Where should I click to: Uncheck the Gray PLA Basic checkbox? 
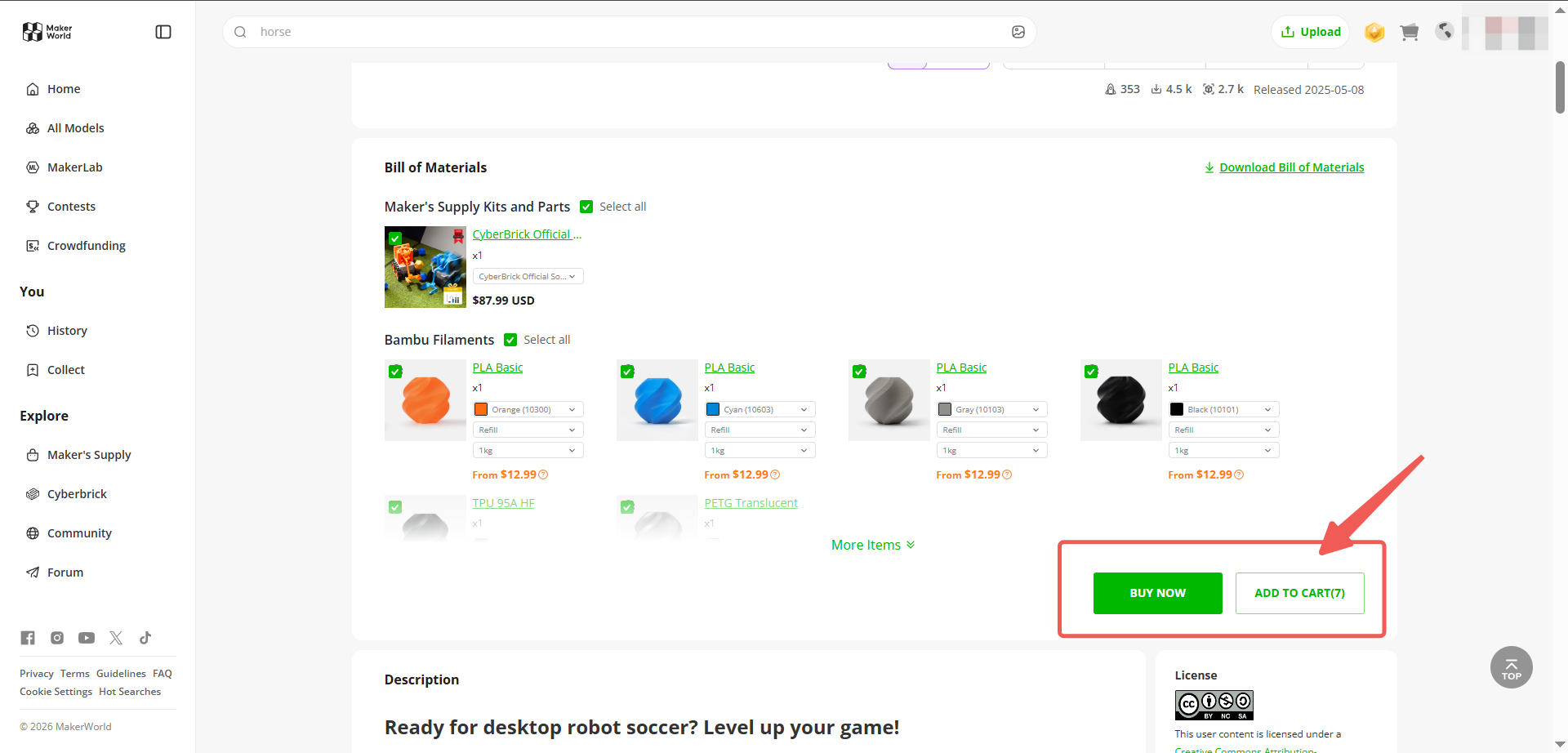(x=859, y=372)
